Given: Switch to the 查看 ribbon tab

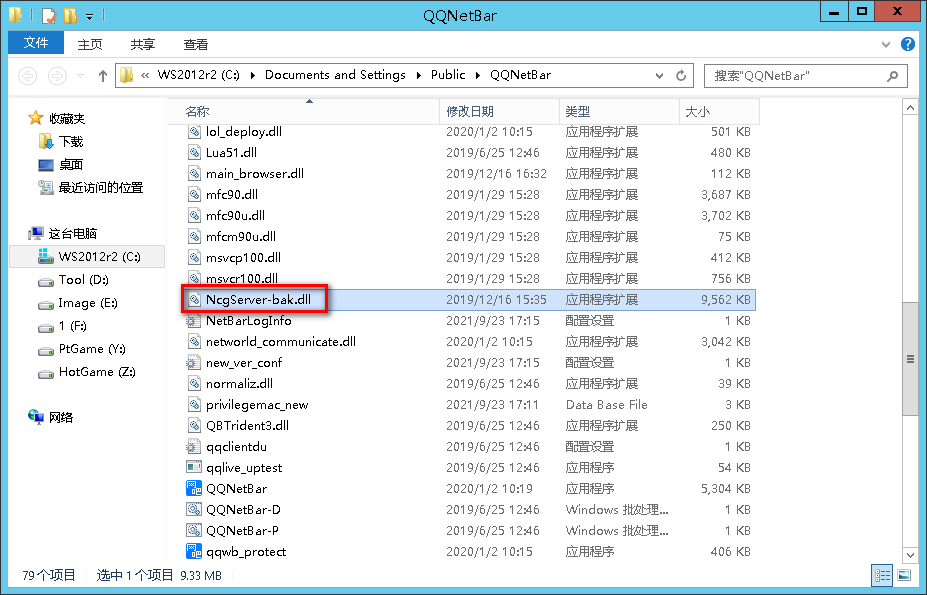Looking at the screenshot, I should pos(196,44).
